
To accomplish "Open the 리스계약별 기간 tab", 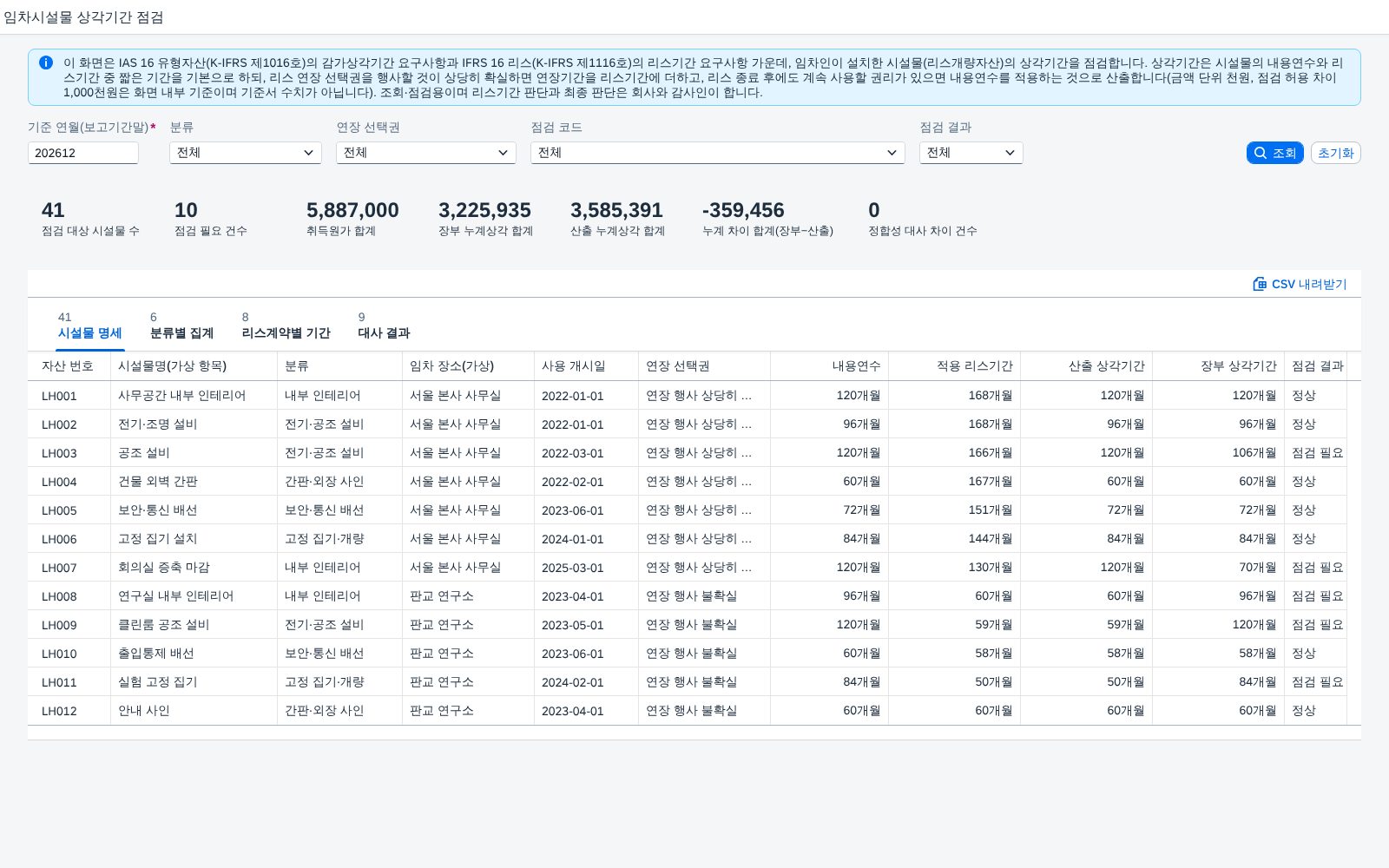I will (286, 326).
